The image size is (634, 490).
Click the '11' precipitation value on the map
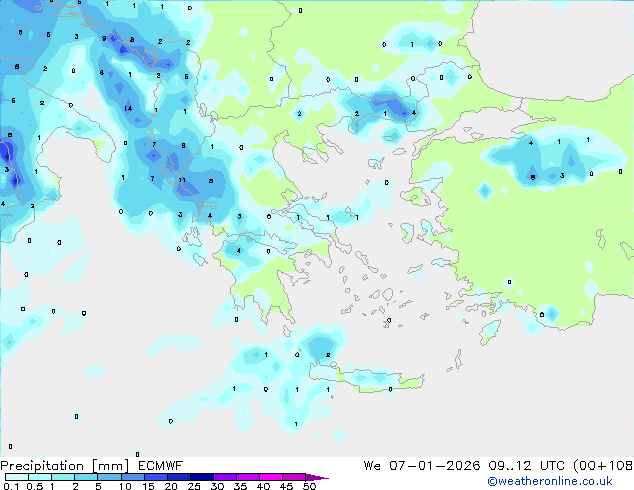[x=182, y=180]
